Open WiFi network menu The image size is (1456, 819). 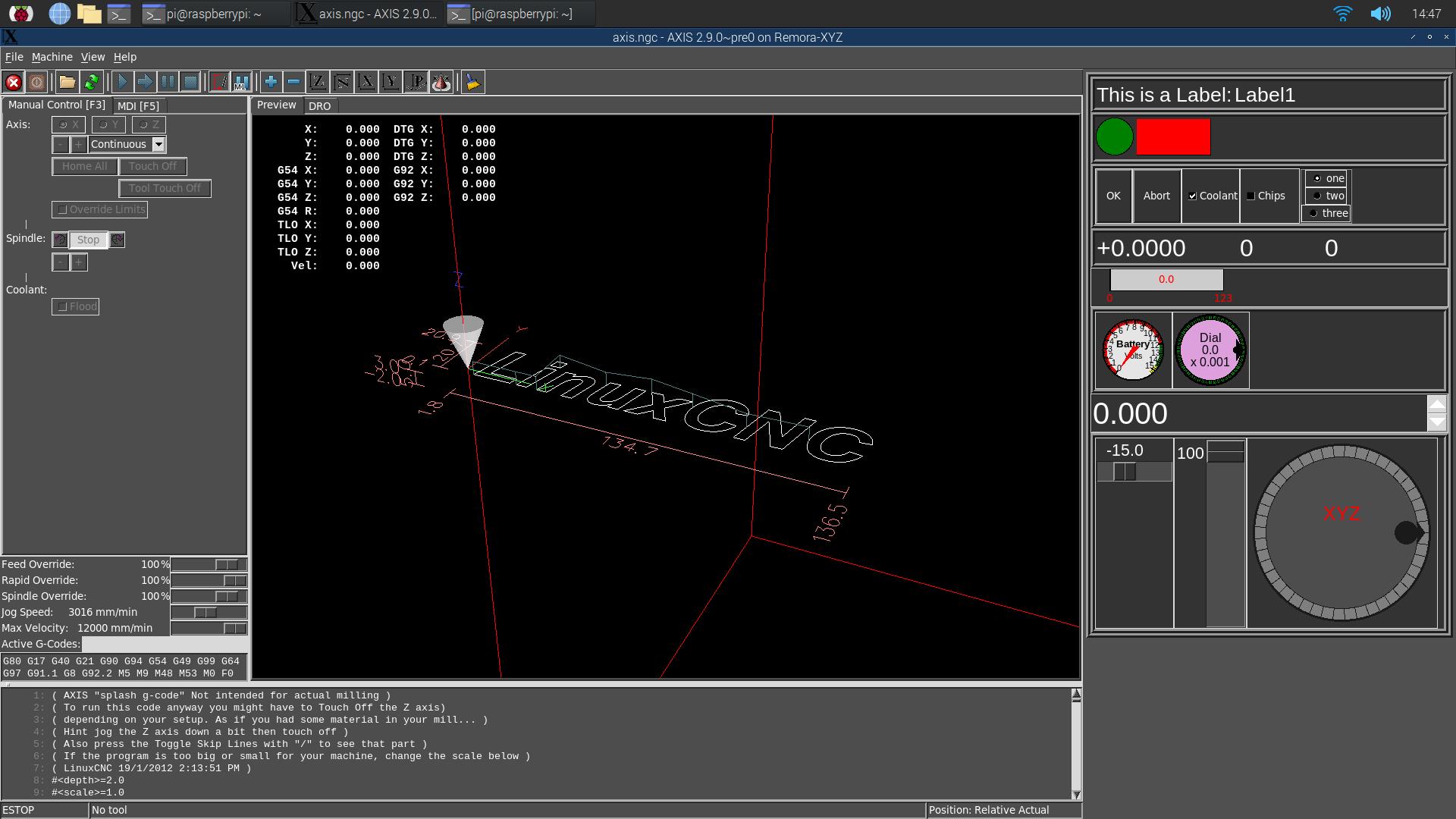click(x=1342, y=14)
